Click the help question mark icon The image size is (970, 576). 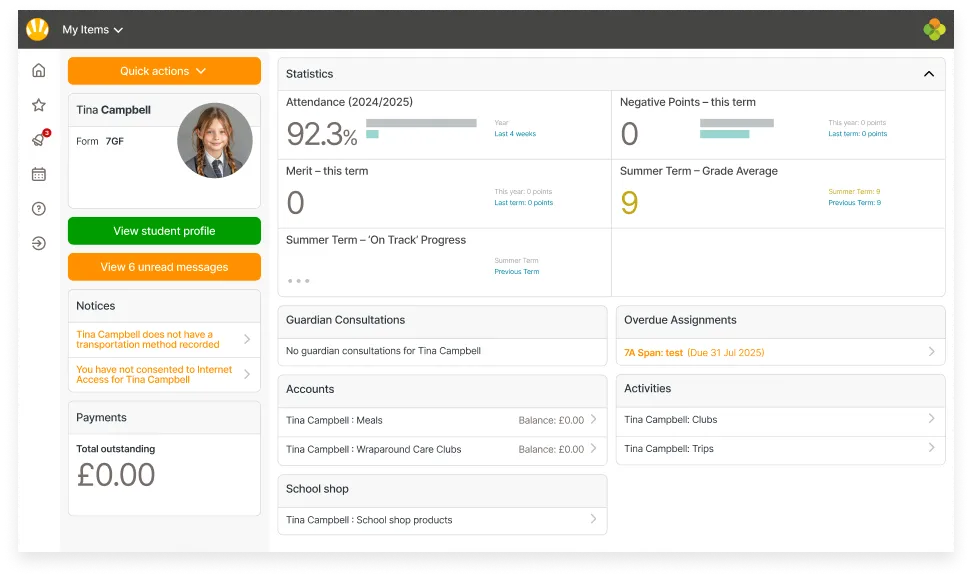(39, 209)
